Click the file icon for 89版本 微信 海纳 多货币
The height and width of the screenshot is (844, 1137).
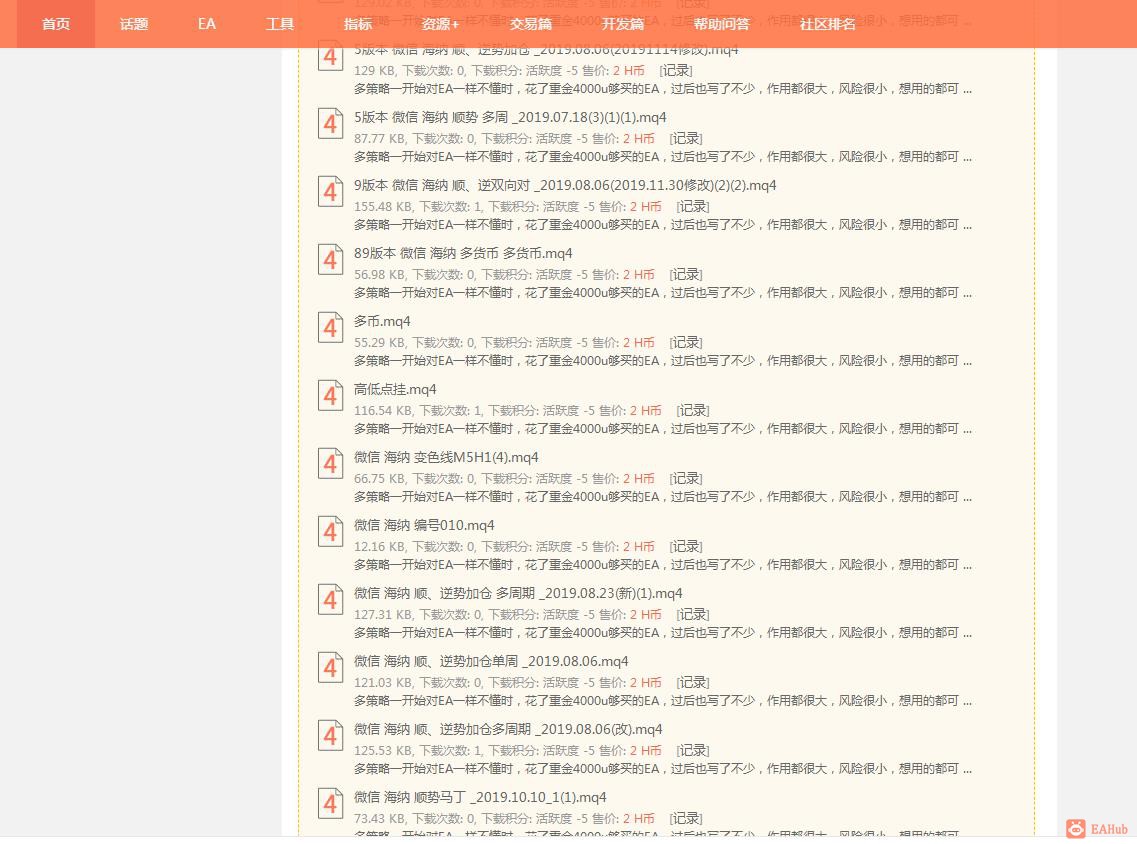[x=330, y=259]
